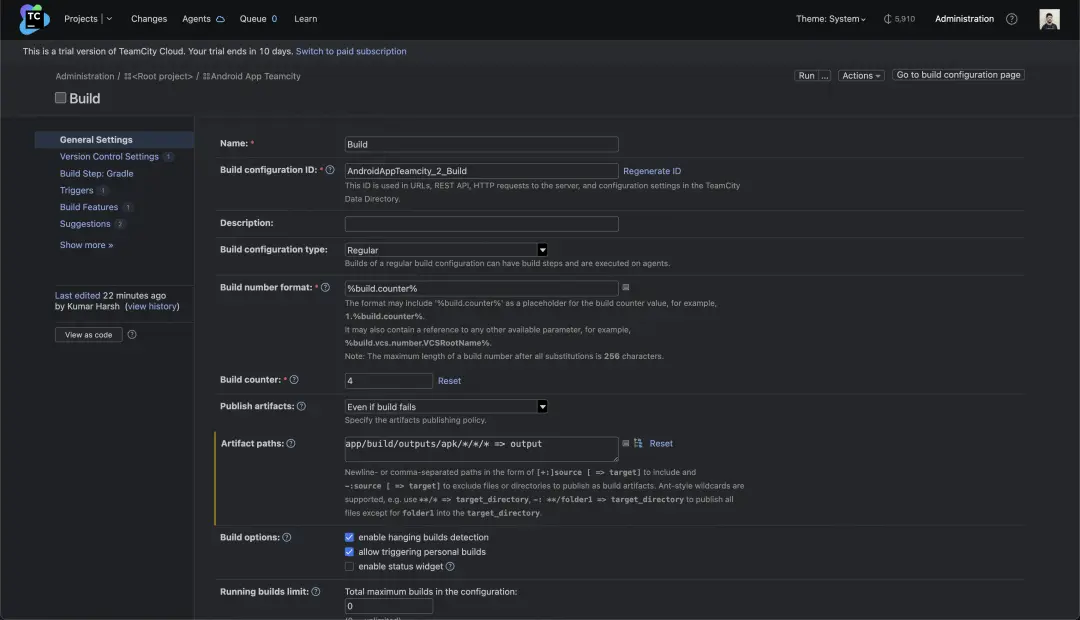The width and height of the screenshot is (1080, 620).
Task: Click the TeamCity logo icon
Action: pos(34,18)
